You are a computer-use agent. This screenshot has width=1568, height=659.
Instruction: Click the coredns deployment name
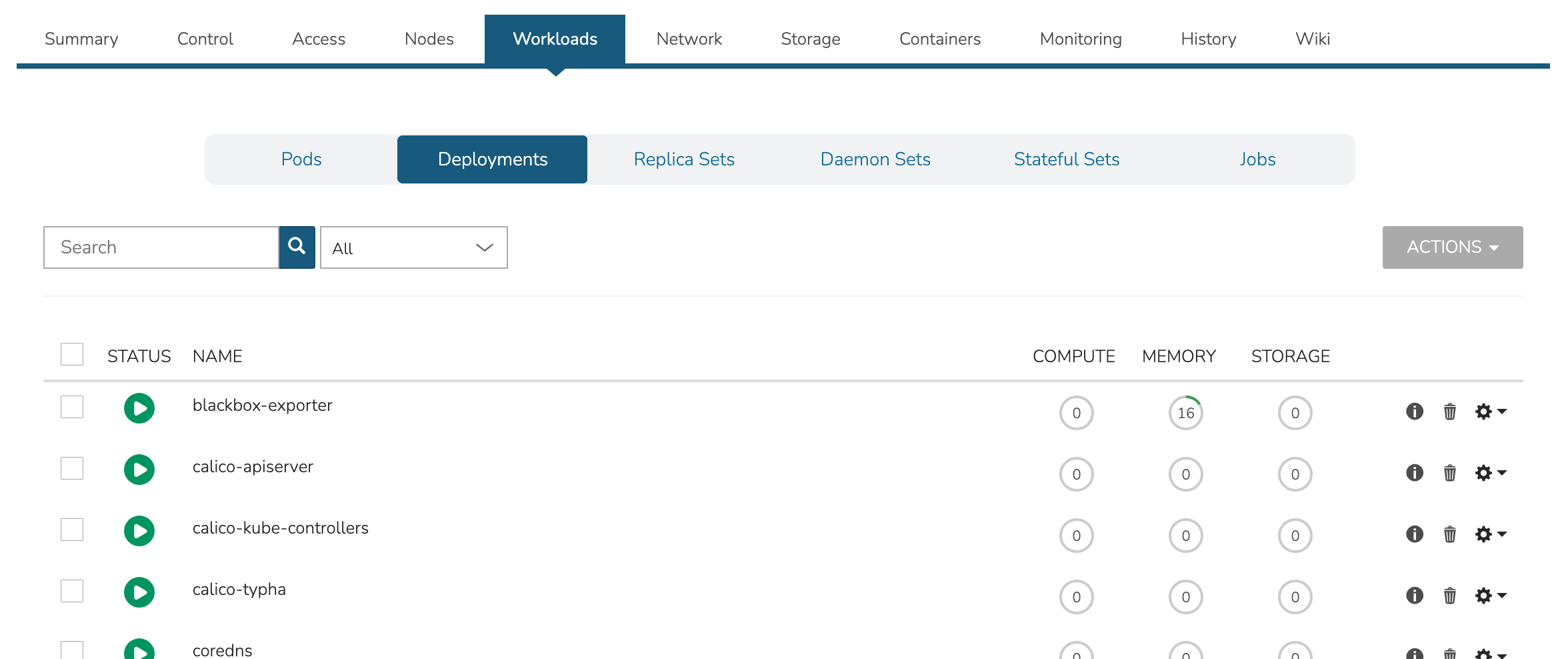tap(222, 650)
